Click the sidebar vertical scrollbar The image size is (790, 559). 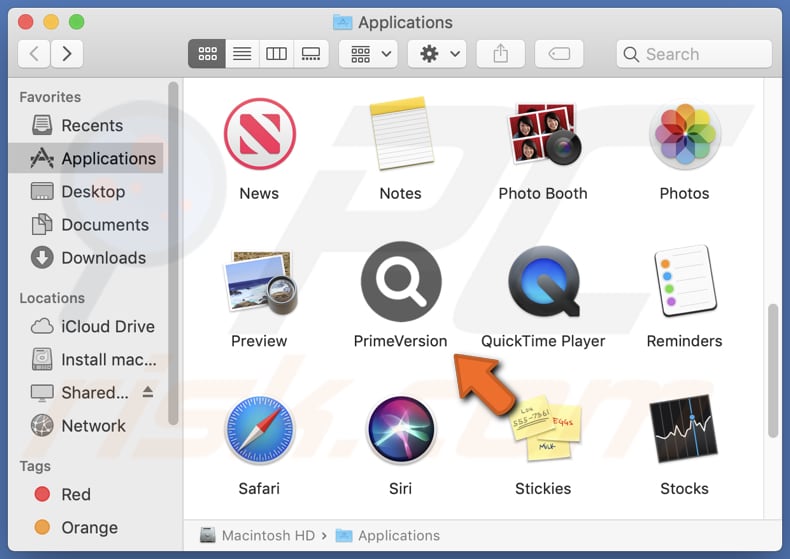click(x=173, y=253)
